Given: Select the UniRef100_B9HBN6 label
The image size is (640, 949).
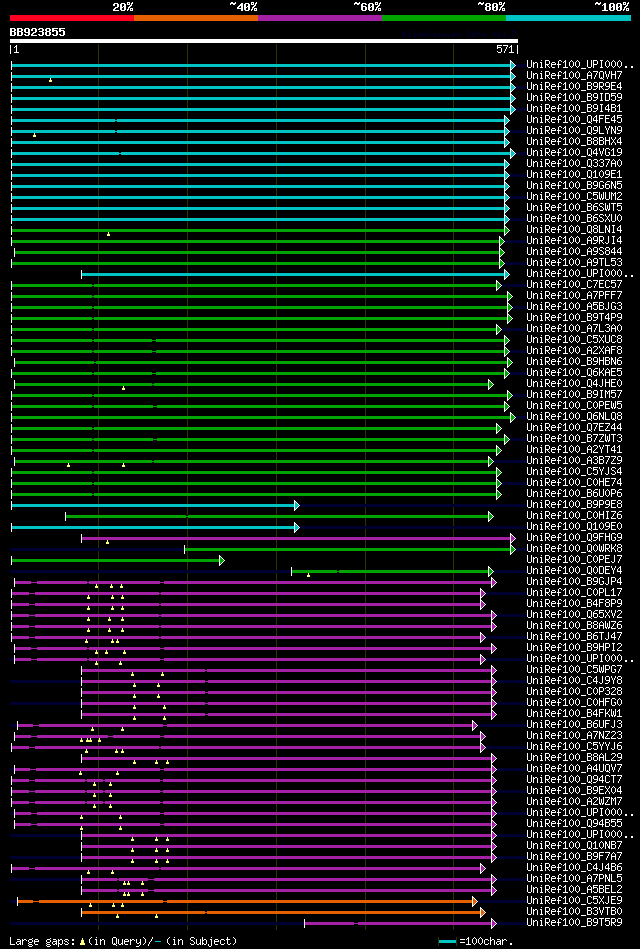Looking at the screenshot, I should coord(575,361).
